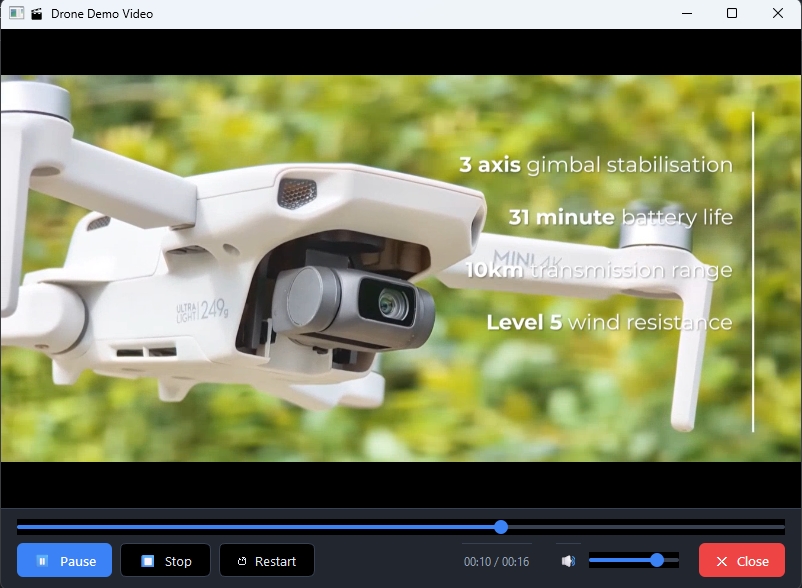
Task: Click the volume slider handle
Action: tap(657, 560)
